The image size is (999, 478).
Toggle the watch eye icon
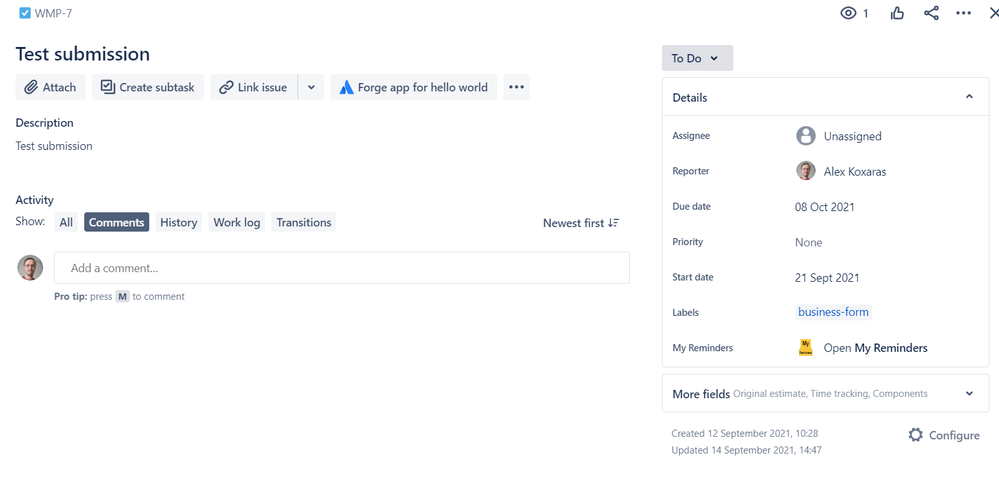(848, 13)
